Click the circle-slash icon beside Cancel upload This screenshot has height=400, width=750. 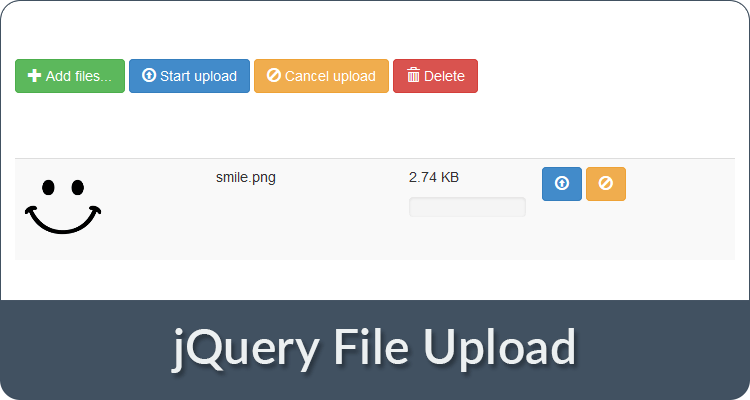pyautogui.click(x=274, y=75)
